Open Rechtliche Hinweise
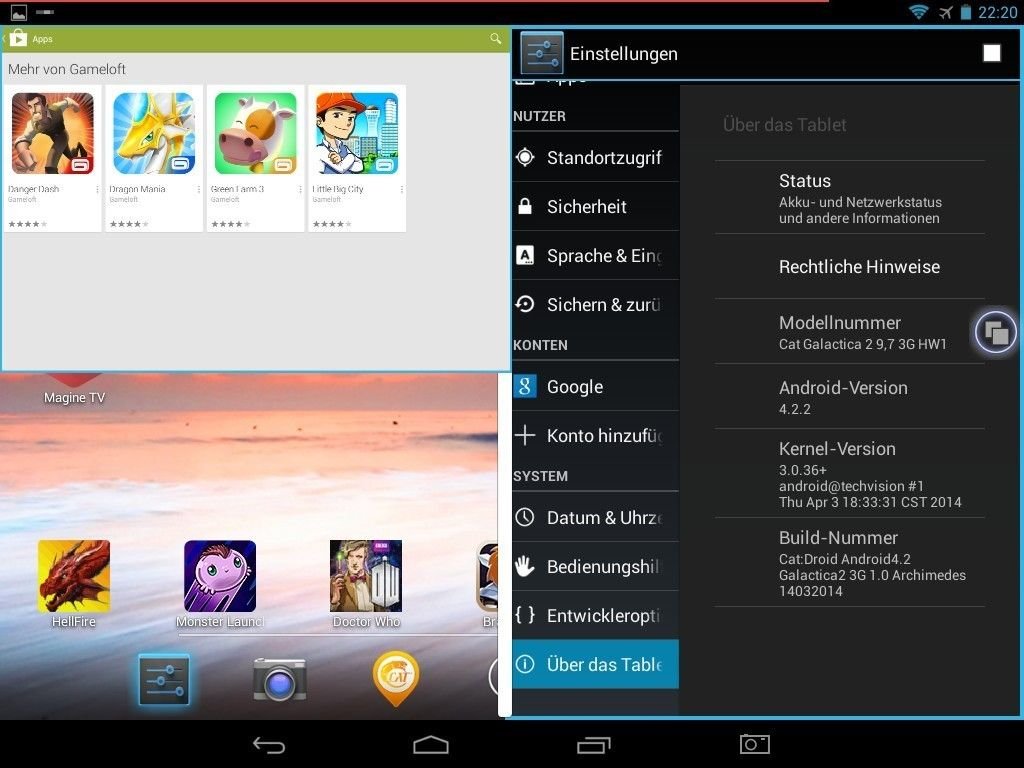1024x768 pixels. [x=850, y=266]
